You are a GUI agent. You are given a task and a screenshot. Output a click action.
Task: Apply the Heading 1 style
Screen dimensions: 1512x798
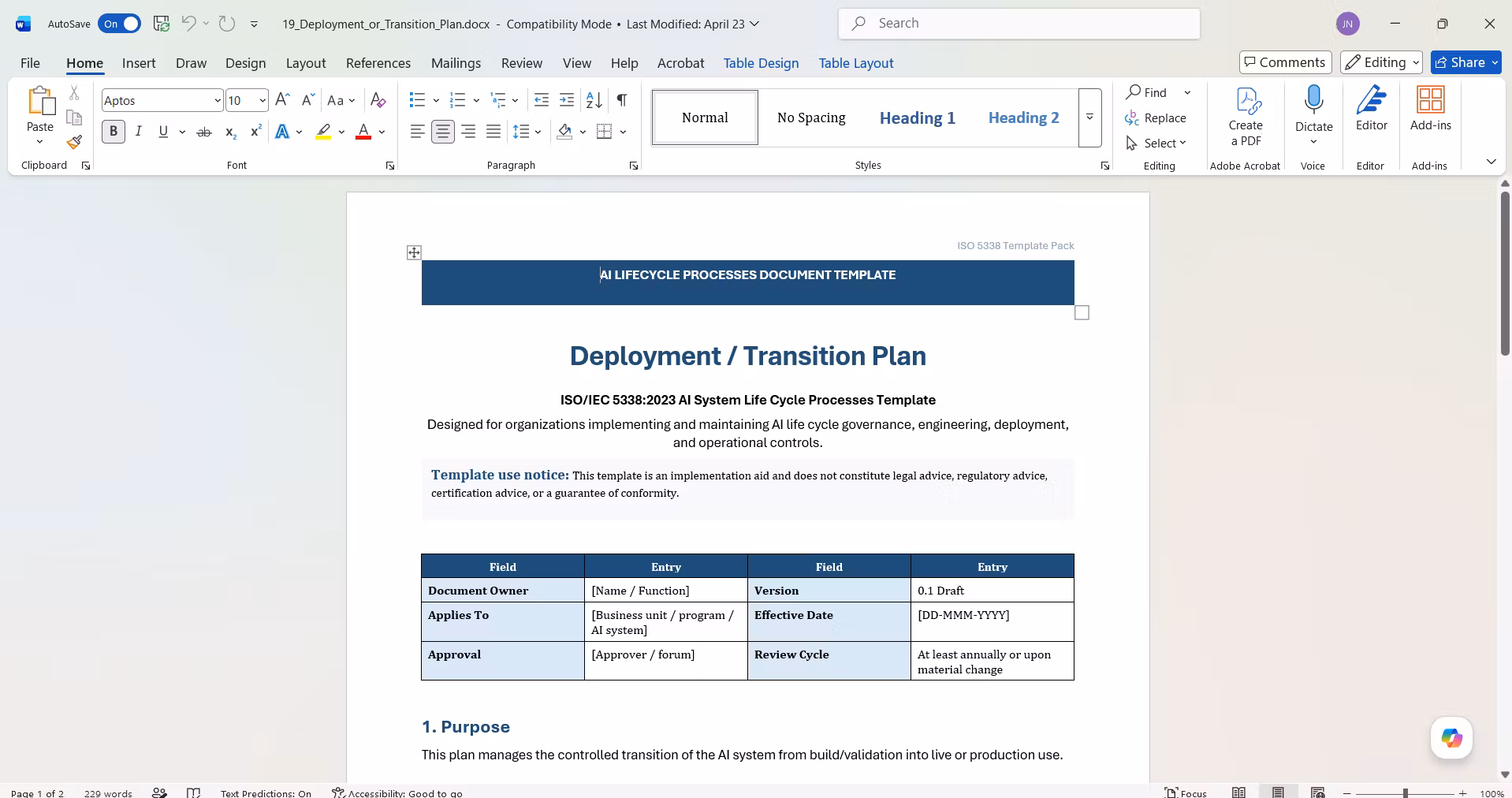[x=918, y=117]
